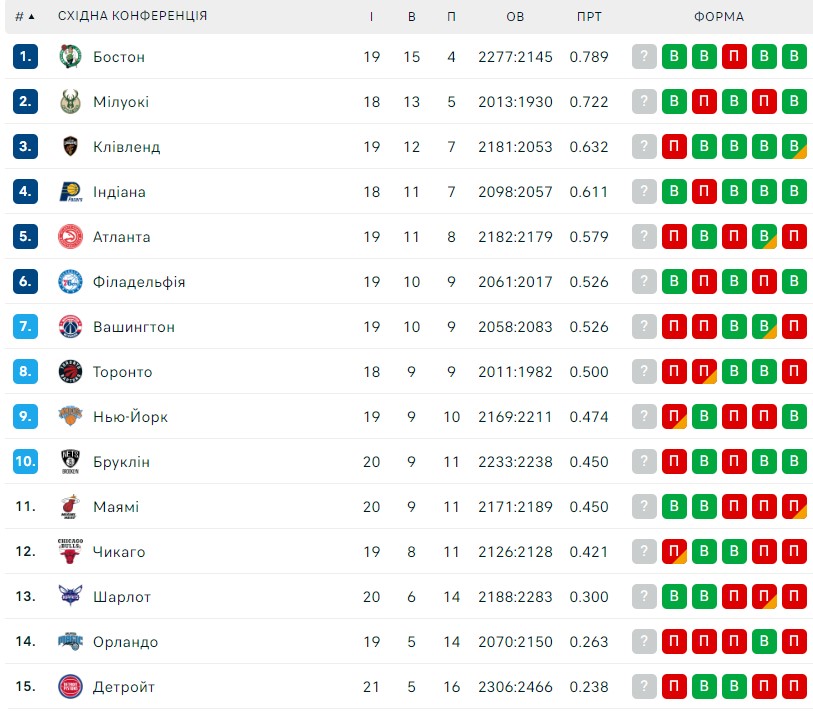Open the Філадельфія team link
Viewport: 813px width, 711px height.
139,282
